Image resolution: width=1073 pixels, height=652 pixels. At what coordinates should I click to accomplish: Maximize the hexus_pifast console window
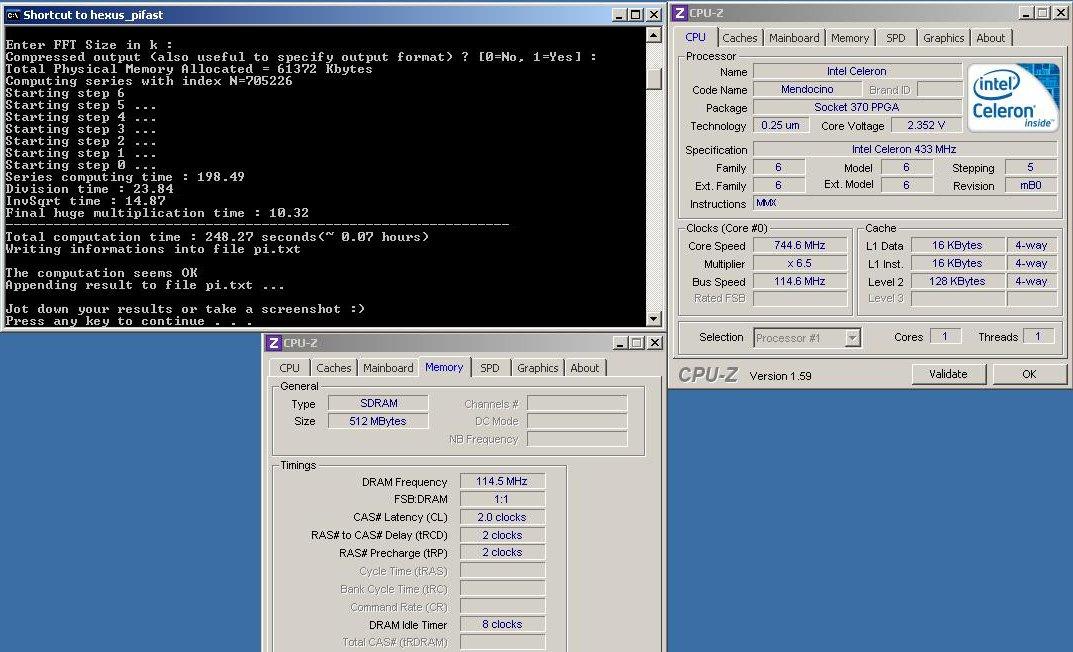[636, 15]
